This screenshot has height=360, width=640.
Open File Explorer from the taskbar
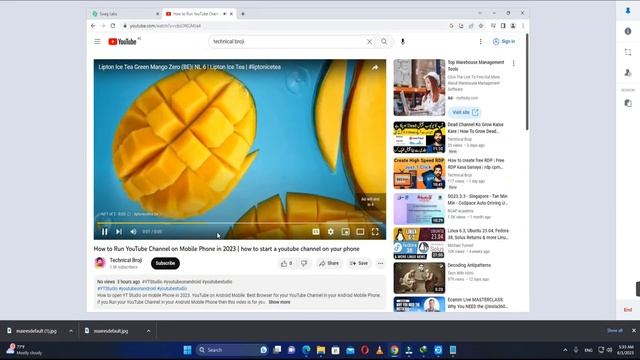click(x=321, y=350)
